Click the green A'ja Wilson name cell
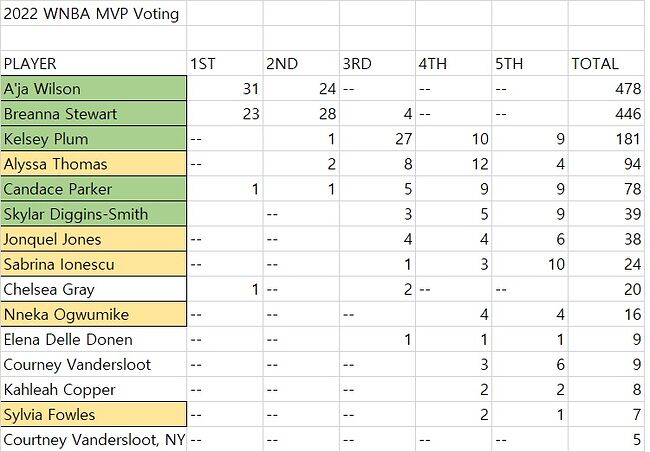 coord(93,88)
